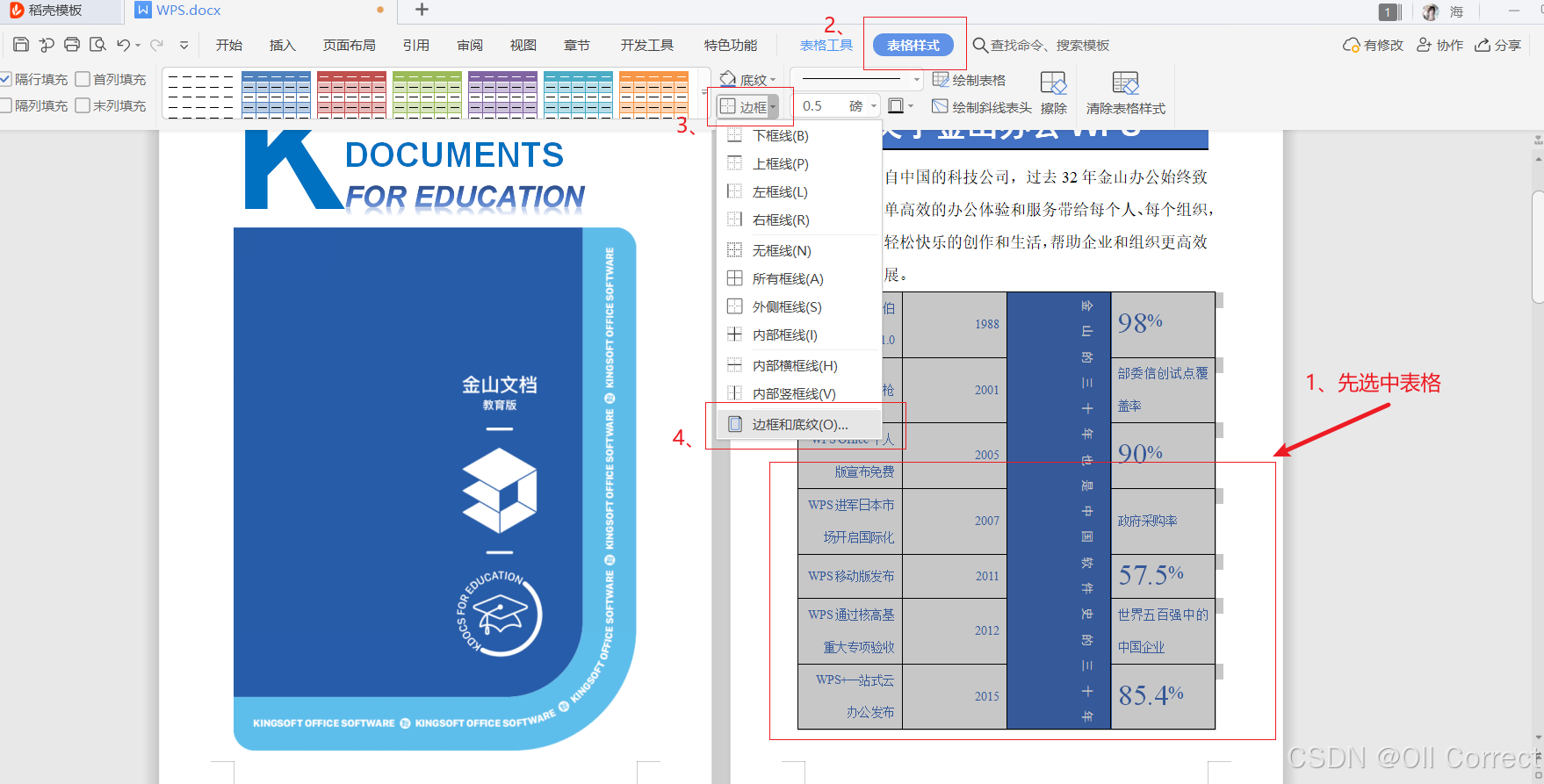Image resolution: width=1544 pixels, height=784 pixels.
Task: Click the new tab plus icon
Action: pyautogui.click(x=422, y=10)
